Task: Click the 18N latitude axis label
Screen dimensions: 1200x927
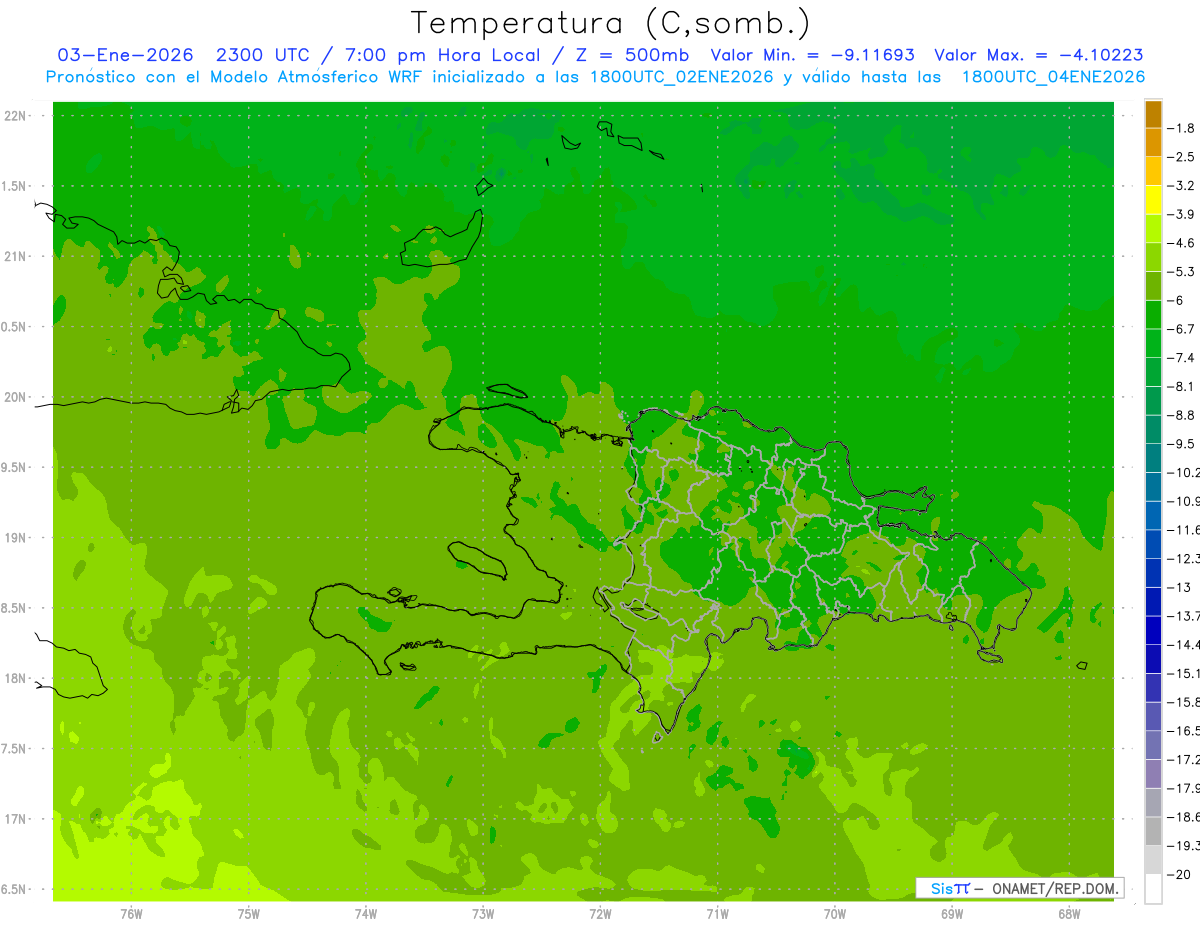Action: point(15,678)
